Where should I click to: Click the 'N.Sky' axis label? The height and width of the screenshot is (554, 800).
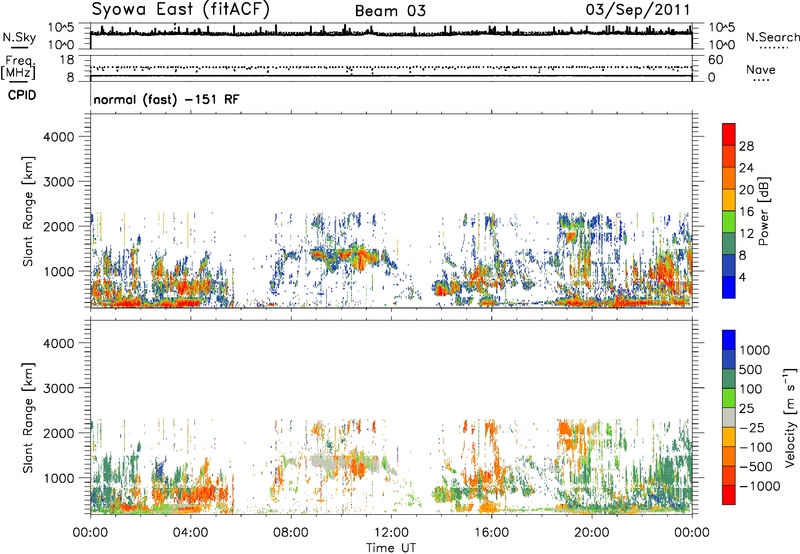point(19,37)
